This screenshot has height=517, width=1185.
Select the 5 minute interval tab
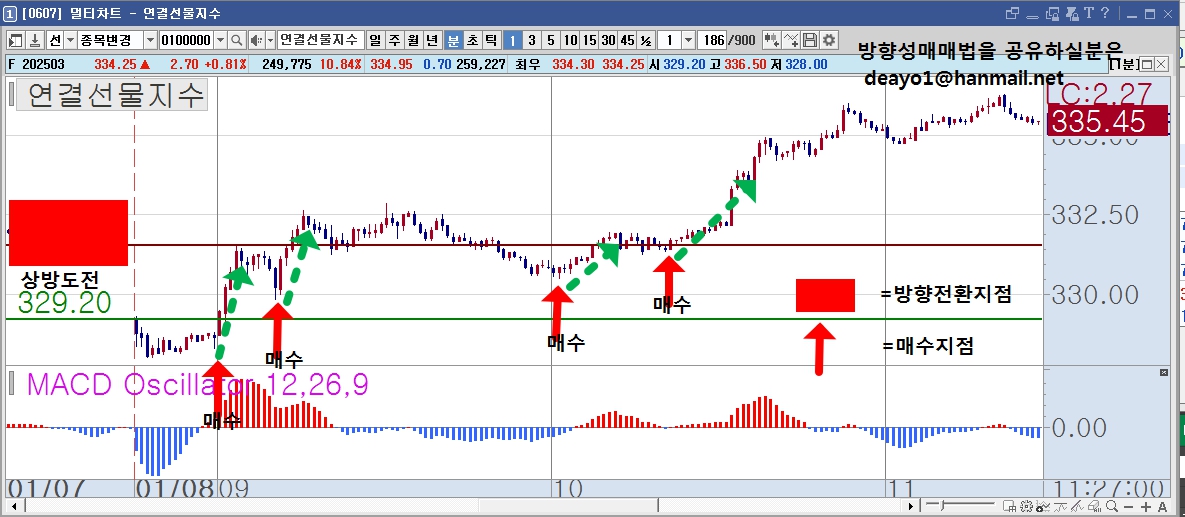click(x=550, y=40)
